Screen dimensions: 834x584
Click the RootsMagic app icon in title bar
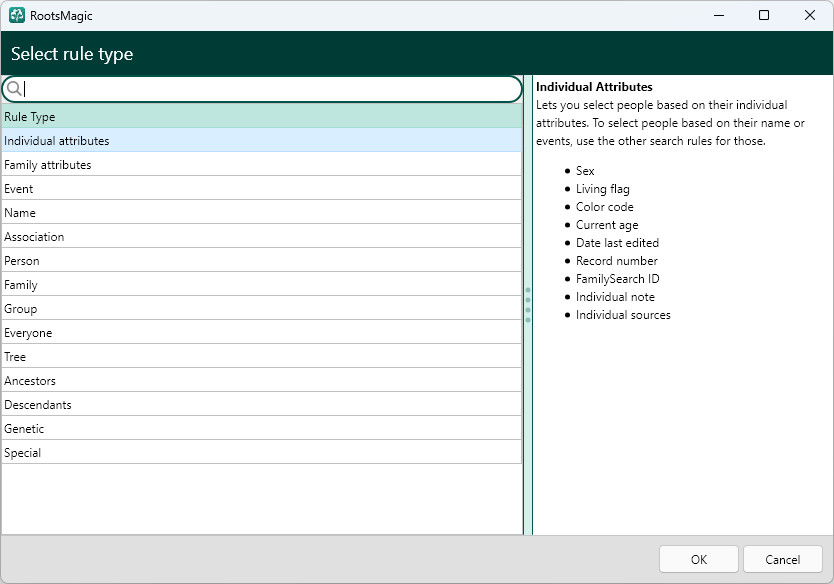16,15
